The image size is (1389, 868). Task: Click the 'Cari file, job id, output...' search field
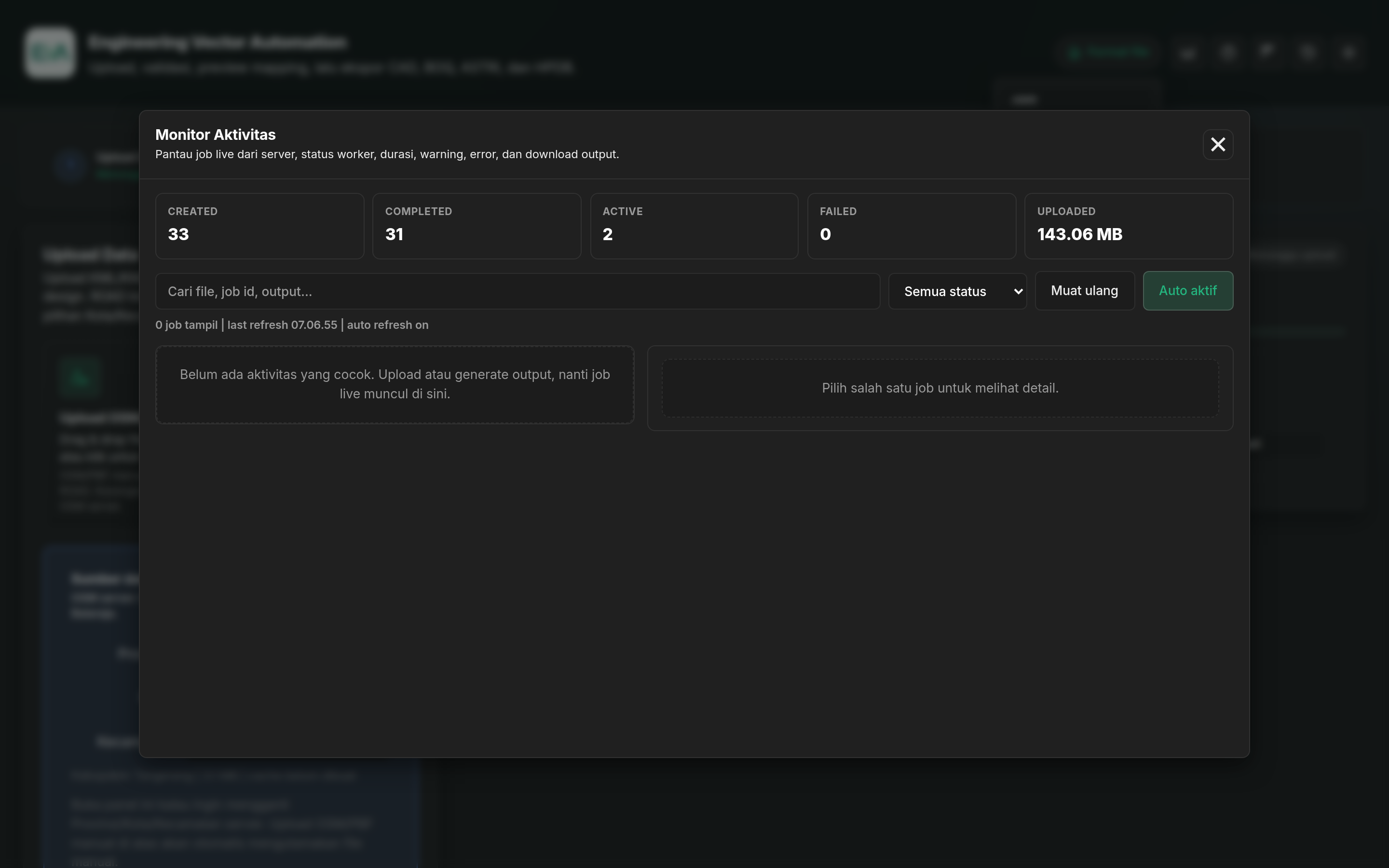point(517,291)
